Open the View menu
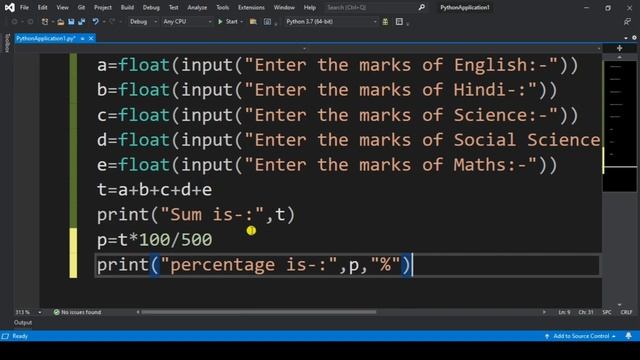640x360 pixels. tap(62, 7)
